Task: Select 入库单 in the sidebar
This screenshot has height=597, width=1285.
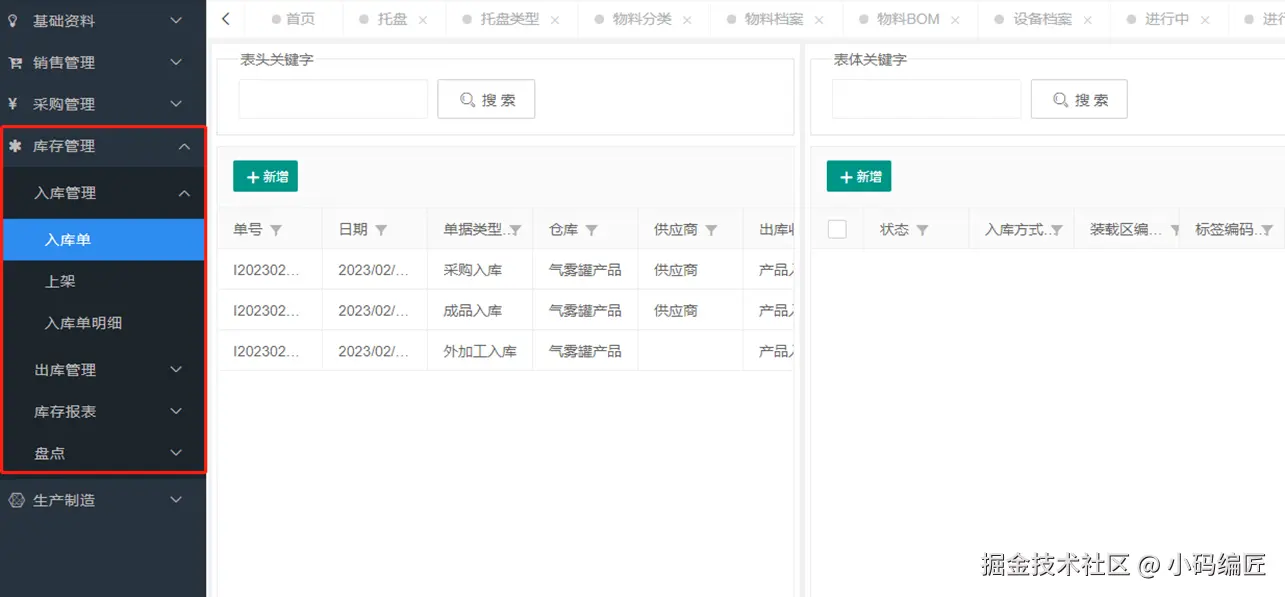Action: pos(104,240)
